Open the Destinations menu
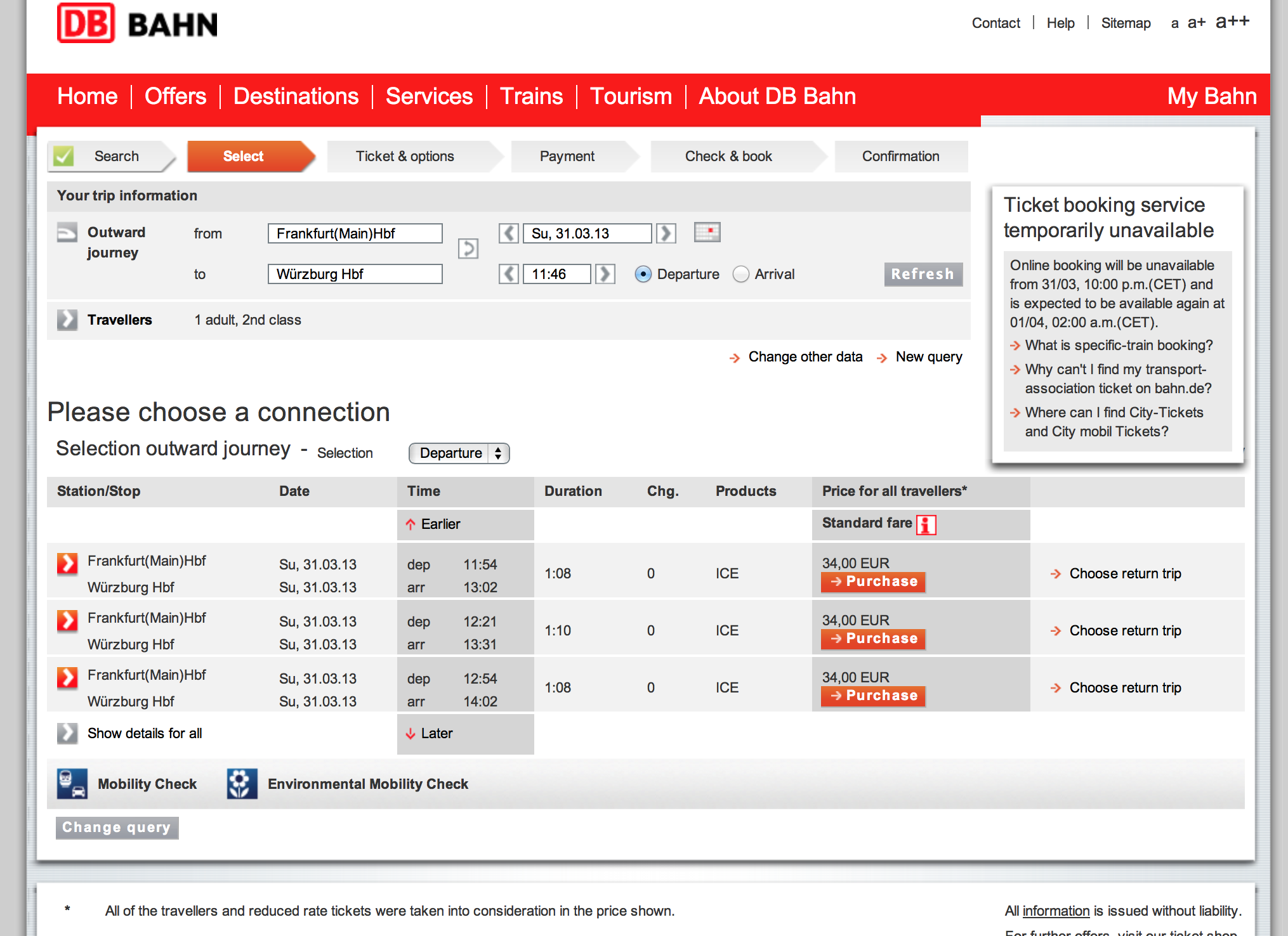Image resolution: width=1288 pixels, height=936 pixels. click(x=296, y=96)
